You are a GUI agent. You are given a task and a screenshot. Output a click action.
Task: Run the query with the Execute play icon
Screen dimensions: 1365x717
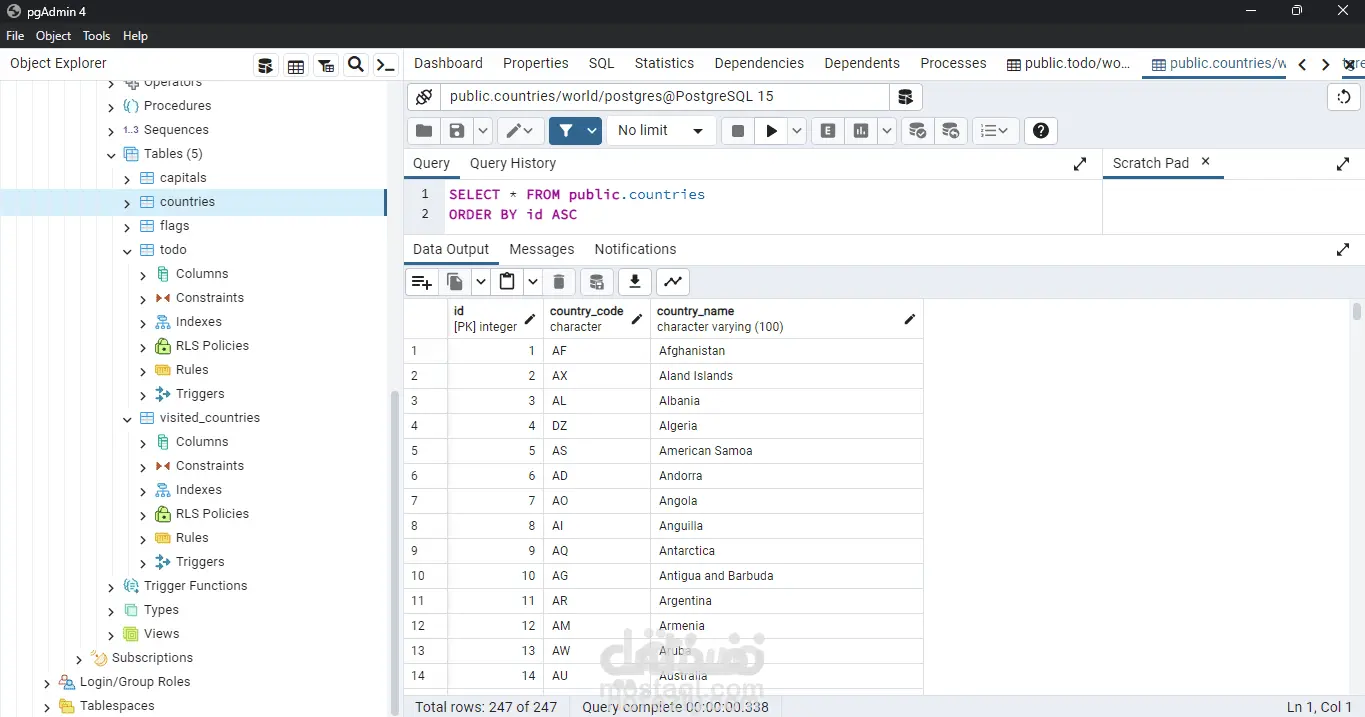click(x=771, y=131)
